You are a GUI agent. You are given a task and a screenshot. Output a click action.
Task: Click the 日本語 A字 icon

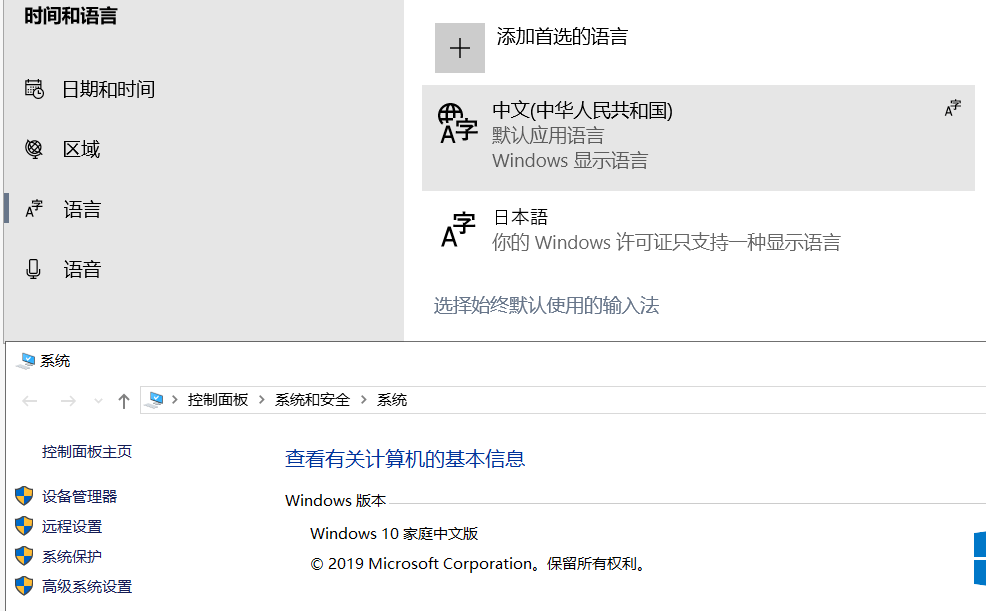(457, 229)
